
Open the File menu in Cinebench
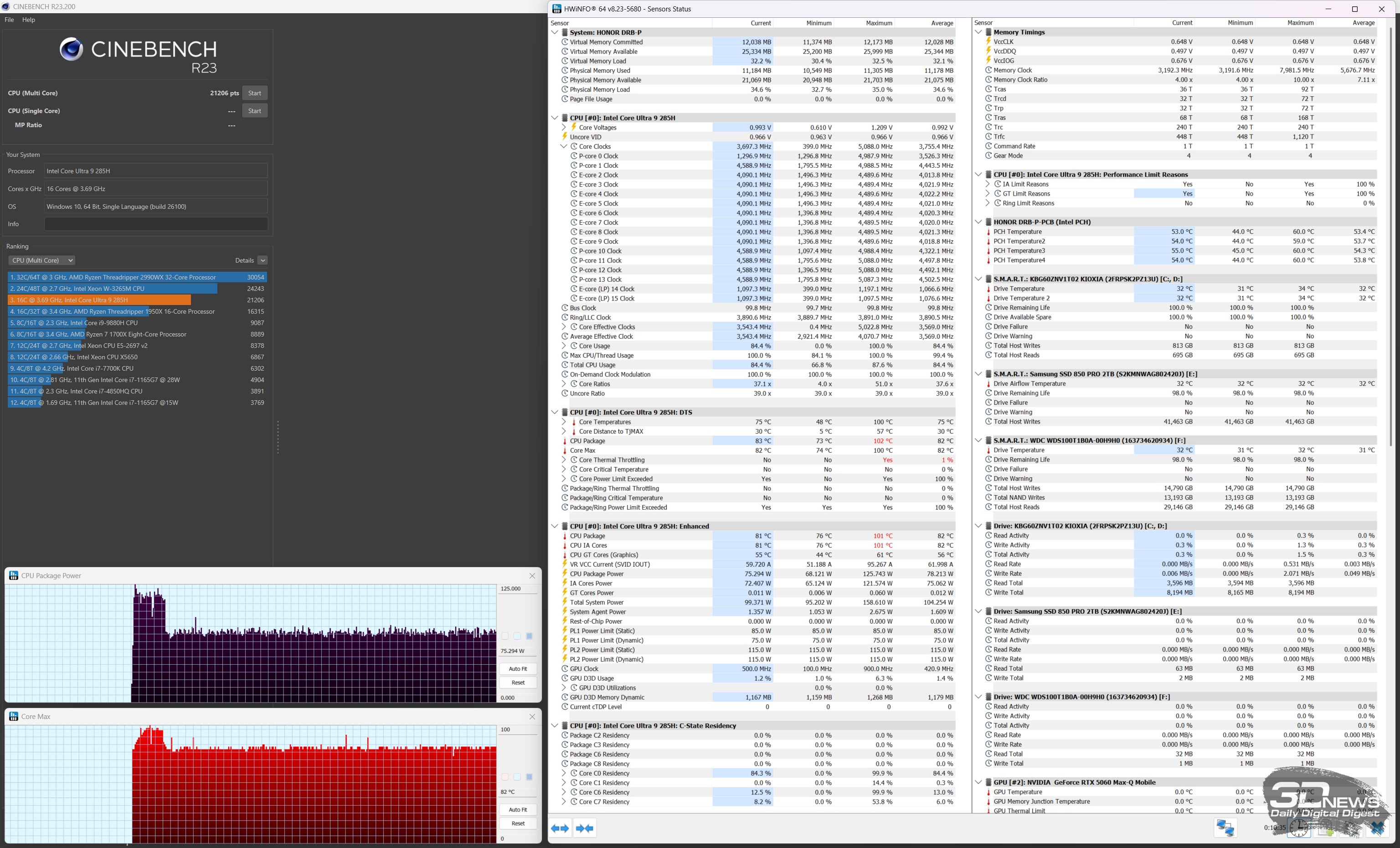point(9,19)
